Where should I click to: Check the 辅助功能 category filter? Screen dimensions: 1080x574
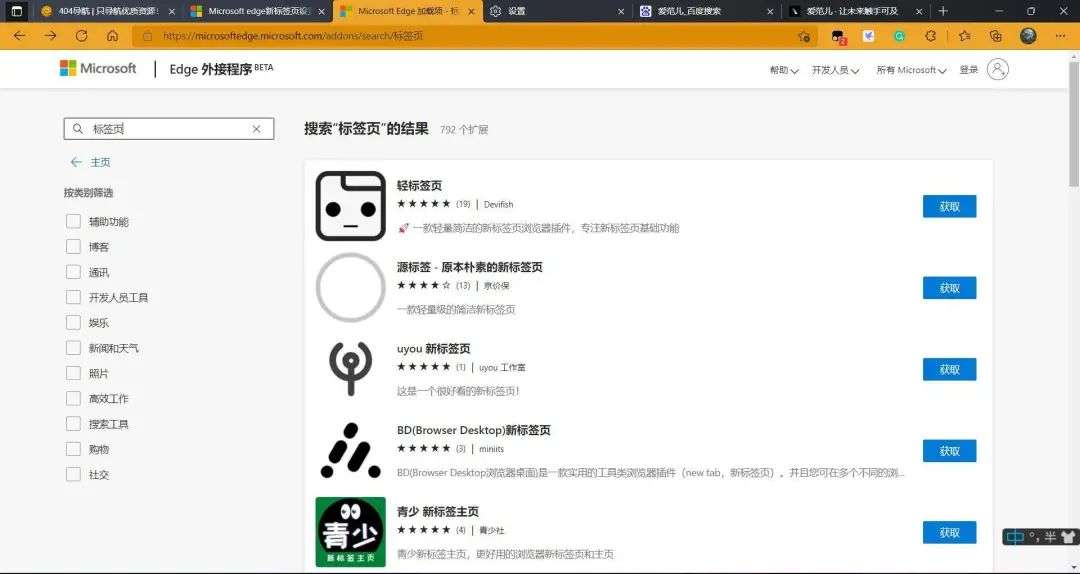[x=73, y=221]
